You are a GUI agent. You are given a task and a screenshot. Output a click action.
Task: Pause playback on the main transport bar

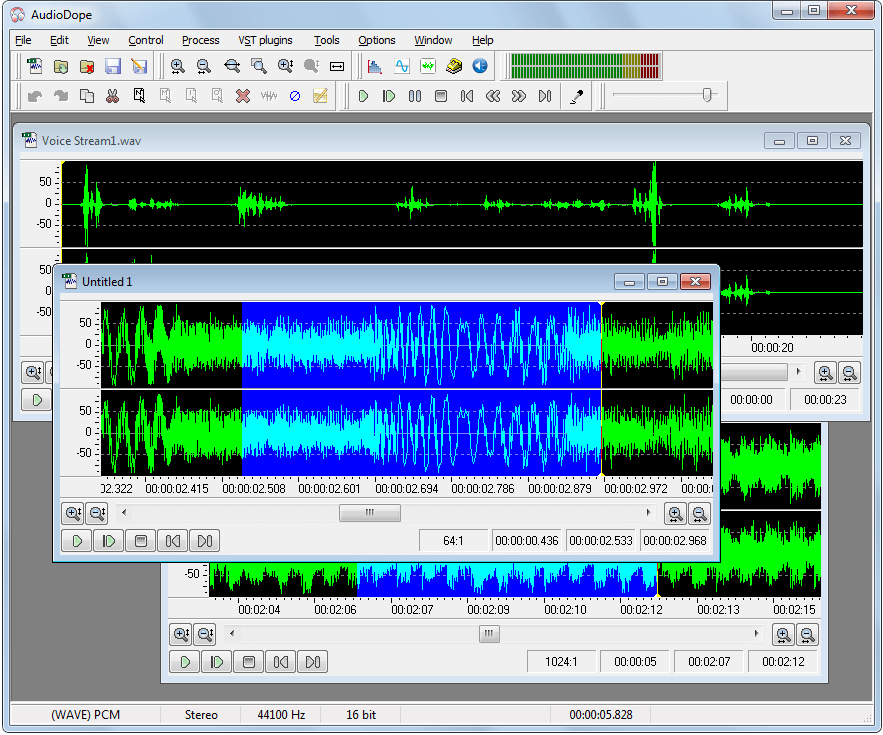click(415, 95)
